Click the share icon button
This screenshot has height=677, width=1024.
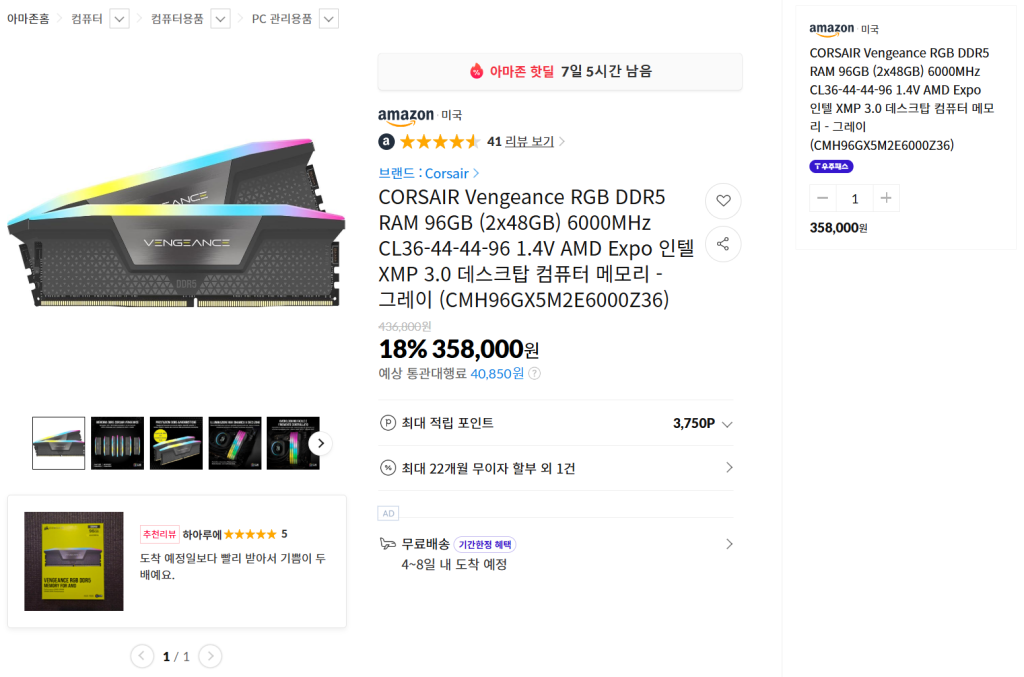(x=723, y=244)
